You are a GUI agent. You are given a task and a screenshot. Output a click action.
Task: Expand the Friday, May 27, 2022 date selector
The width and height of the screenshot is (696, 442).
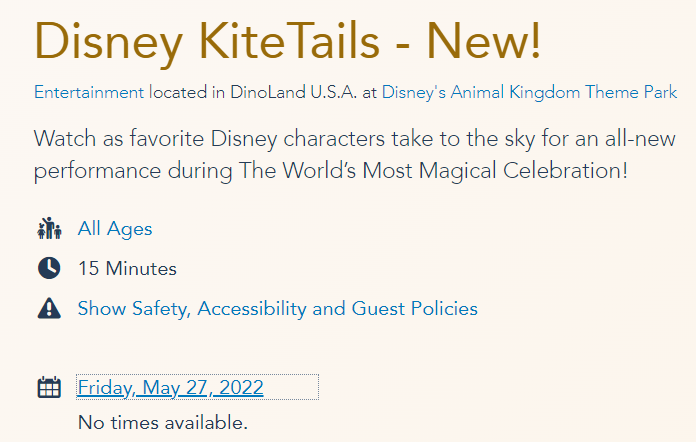[170, 387]
